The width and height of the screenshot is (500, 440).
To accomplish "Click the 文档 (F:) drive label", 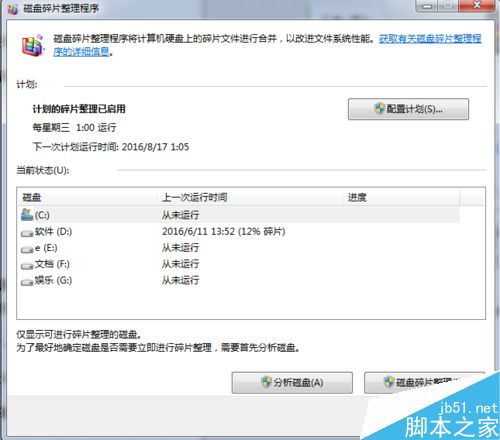I will [x=52, y=264].
